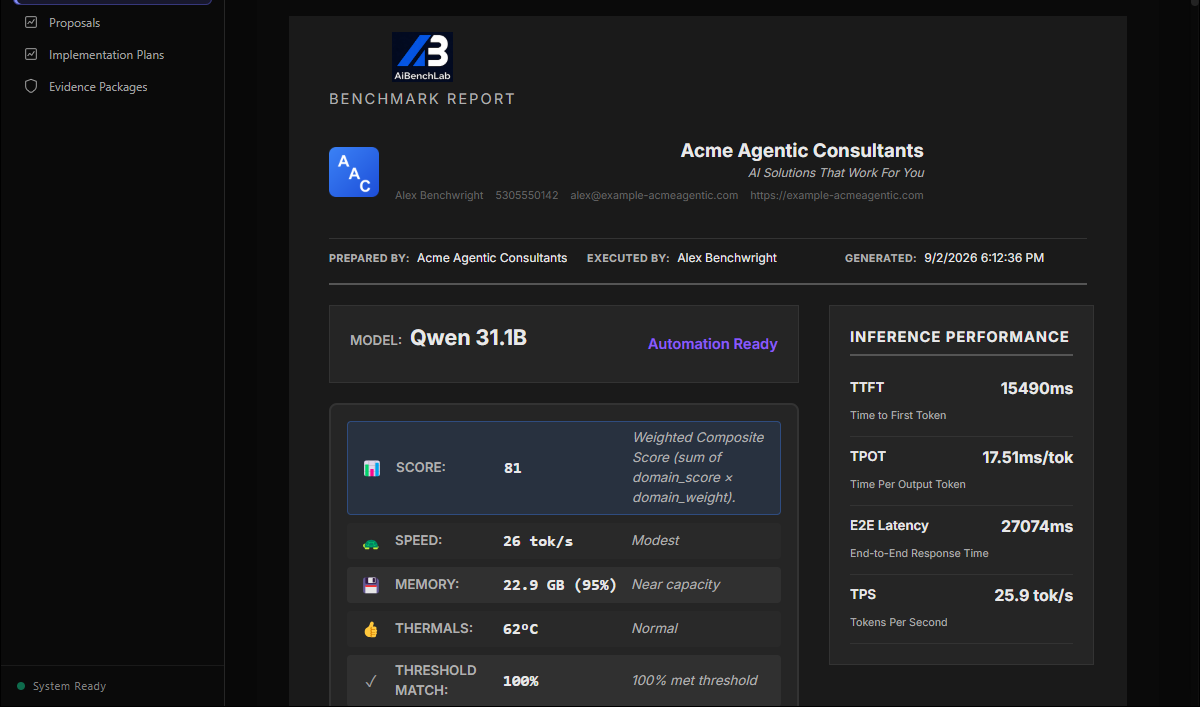Select the SCORE row value 81
Viewport: 1200px width, 707px height.
(x=513, y=468)
